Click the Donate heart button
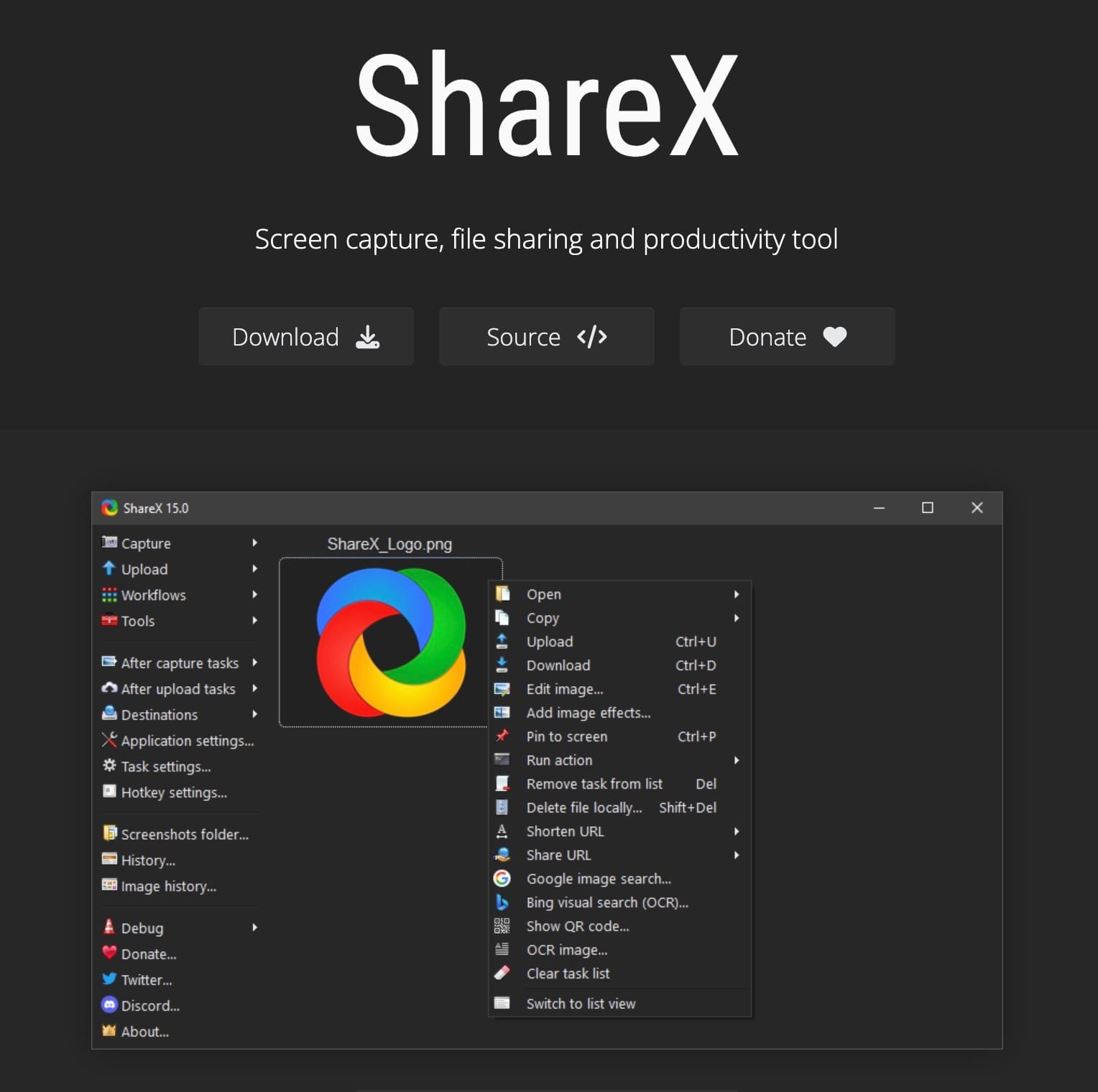The width and height of the screenshot is (1098, 1092). point(786,336)
